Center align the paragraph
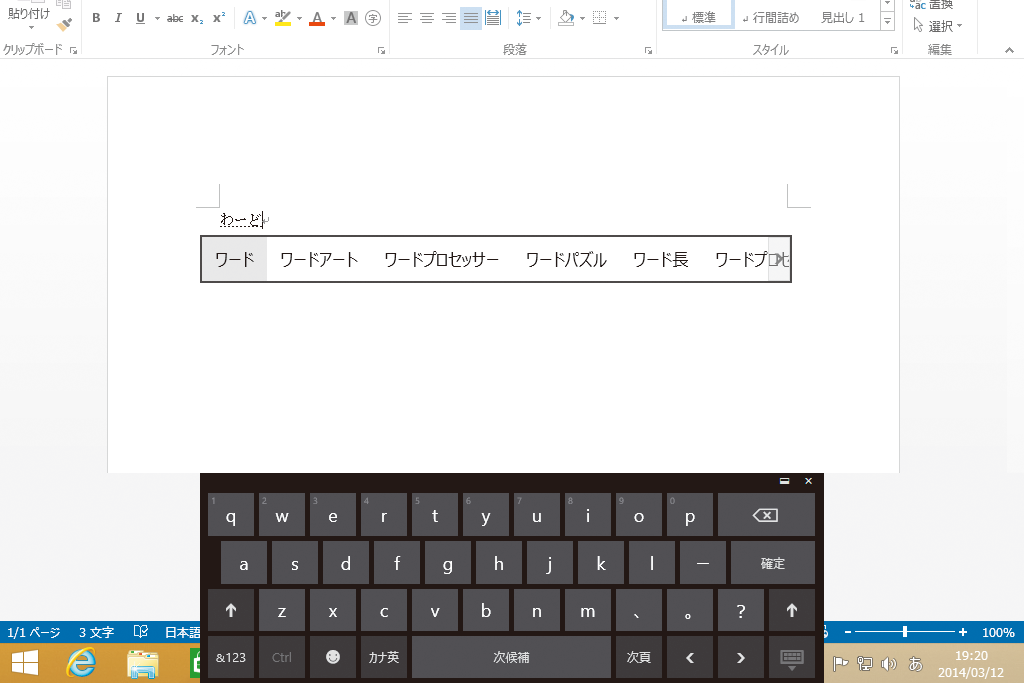1024x683 pixels. 427,18
